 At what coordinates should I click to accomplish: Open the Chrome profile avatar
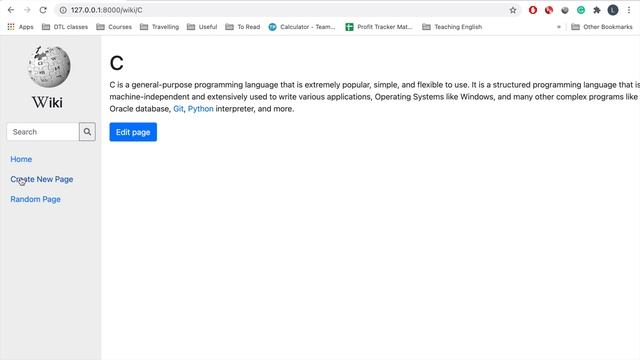(613, 10)
